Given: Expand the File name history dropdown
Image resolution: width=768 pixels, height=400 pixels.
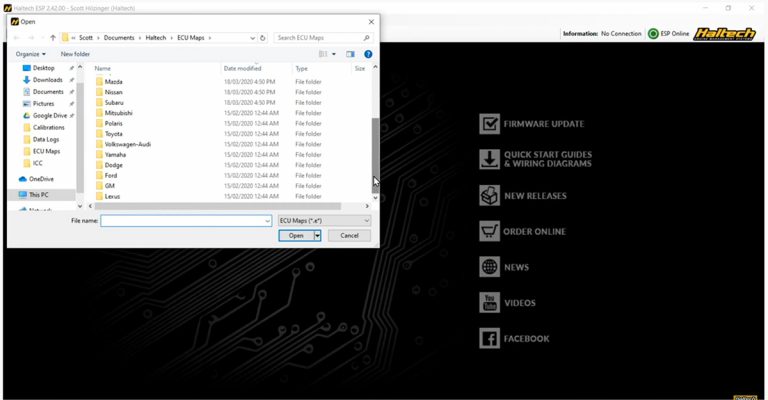Looking at the screenshot, I should click(x=267, y=220).
